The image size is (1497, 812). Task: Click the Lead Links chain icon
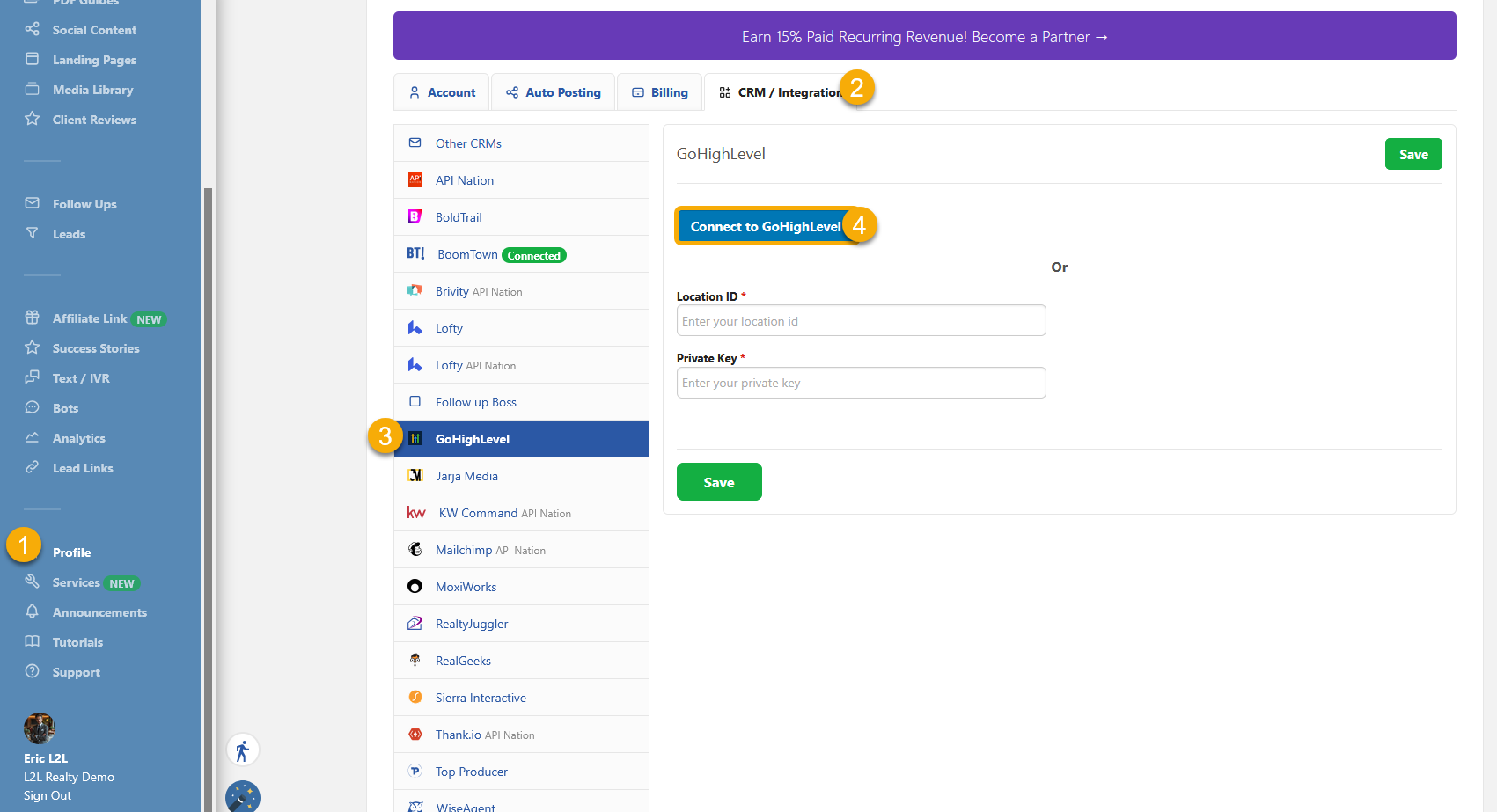[33, 467]
